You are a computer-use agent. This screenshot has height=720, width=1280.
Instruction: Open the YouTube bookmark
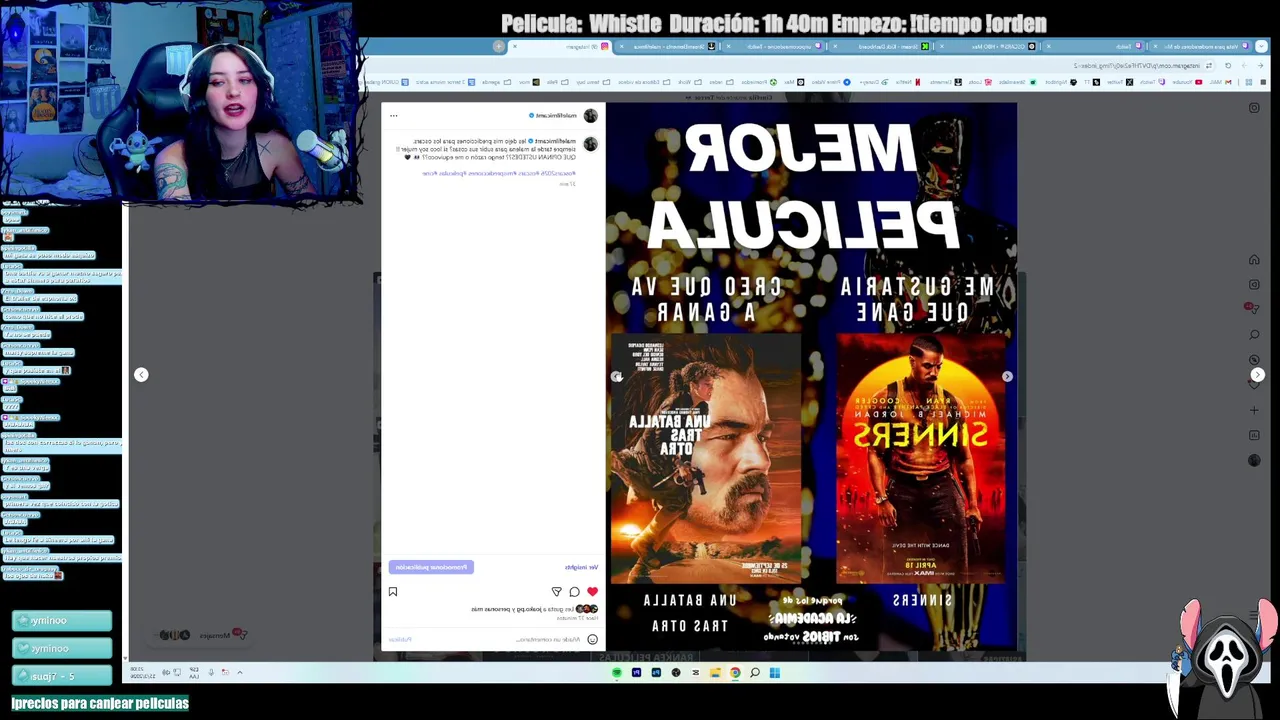[x=1187, y=82]
